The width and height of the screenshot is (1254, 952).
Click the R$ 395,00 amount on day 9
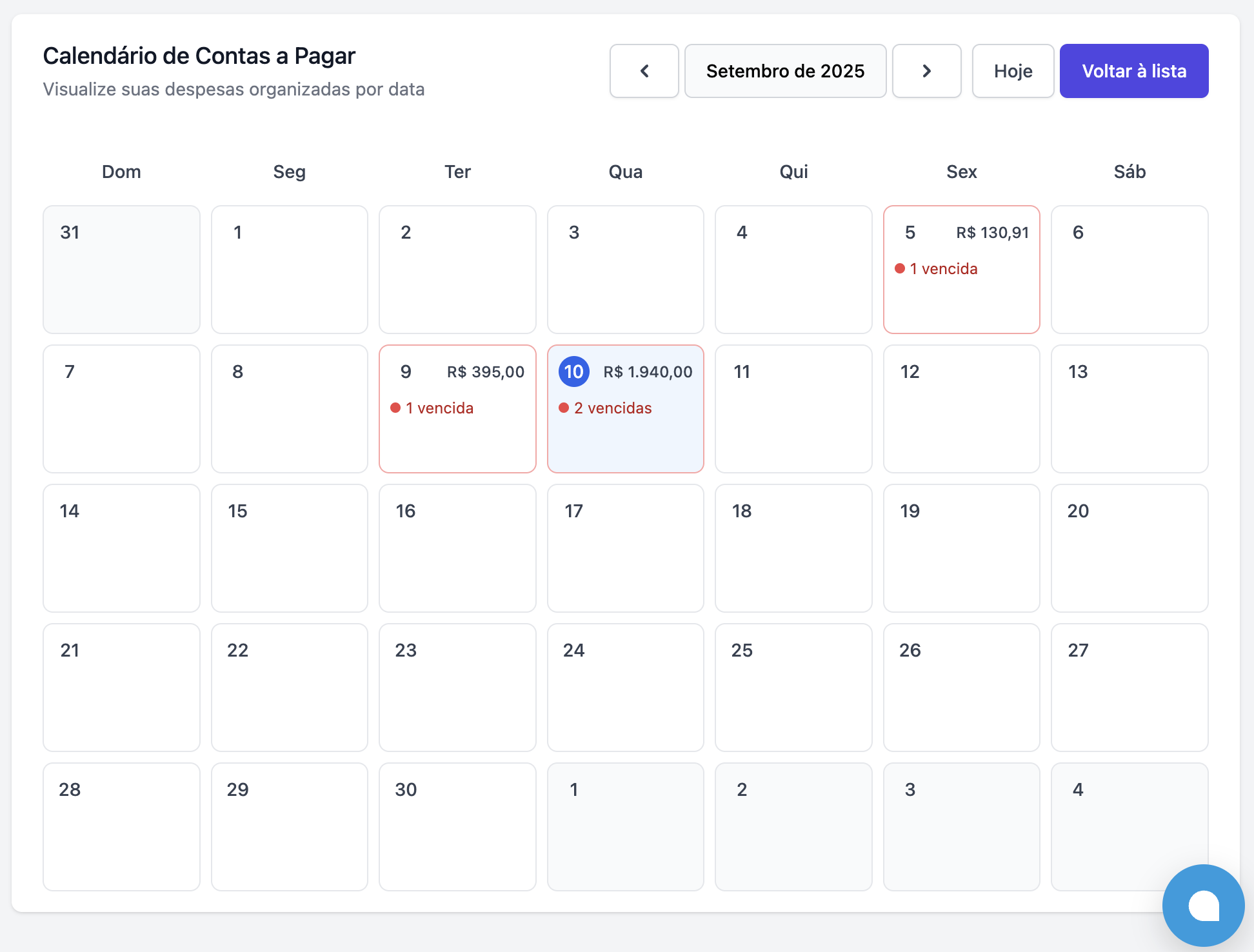[x=486, y=372]
